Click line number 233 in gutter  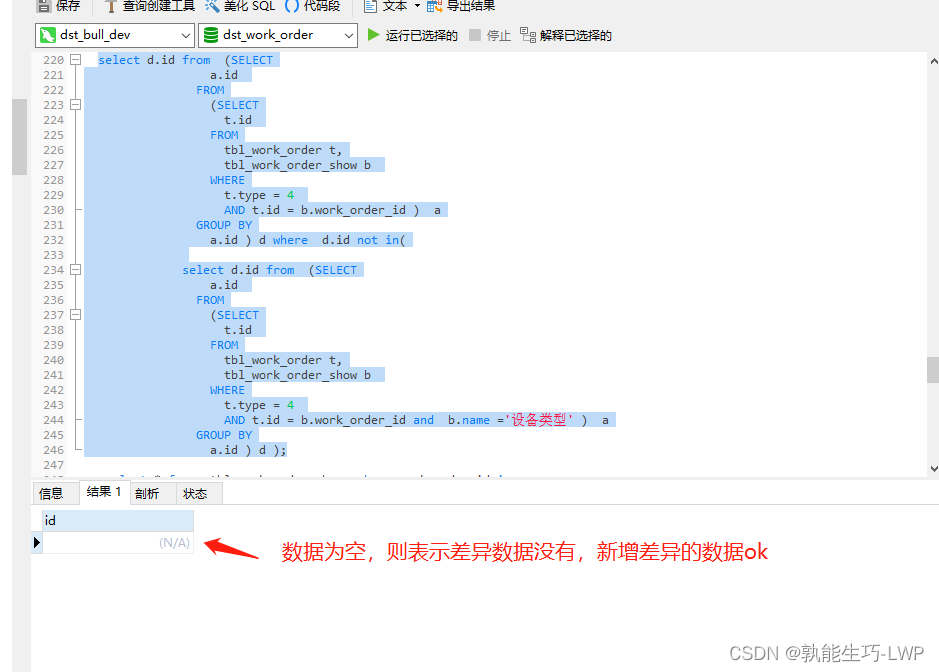point(53,255)
